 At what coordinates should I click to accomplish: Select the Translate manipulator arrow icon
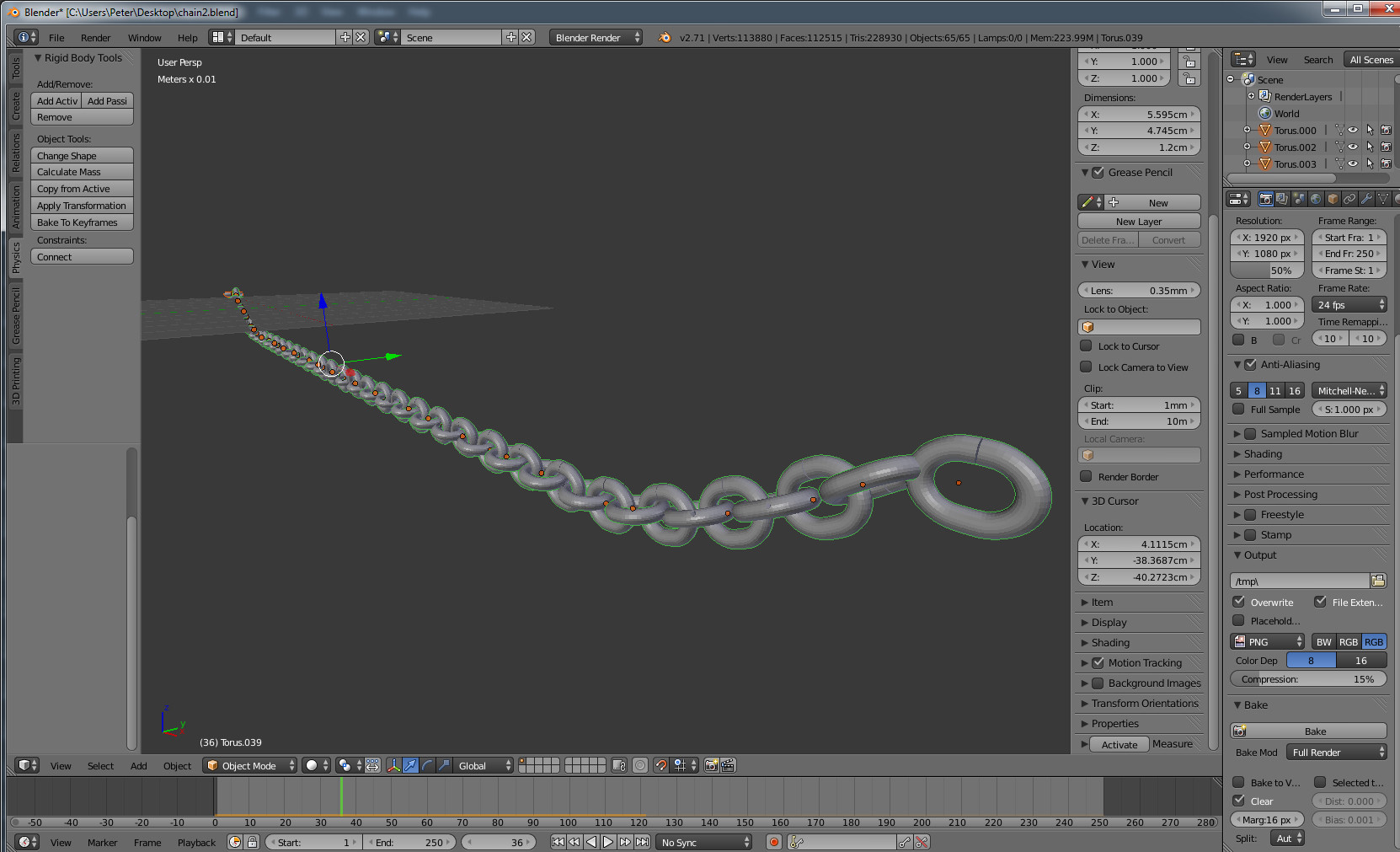click(410, 765)
